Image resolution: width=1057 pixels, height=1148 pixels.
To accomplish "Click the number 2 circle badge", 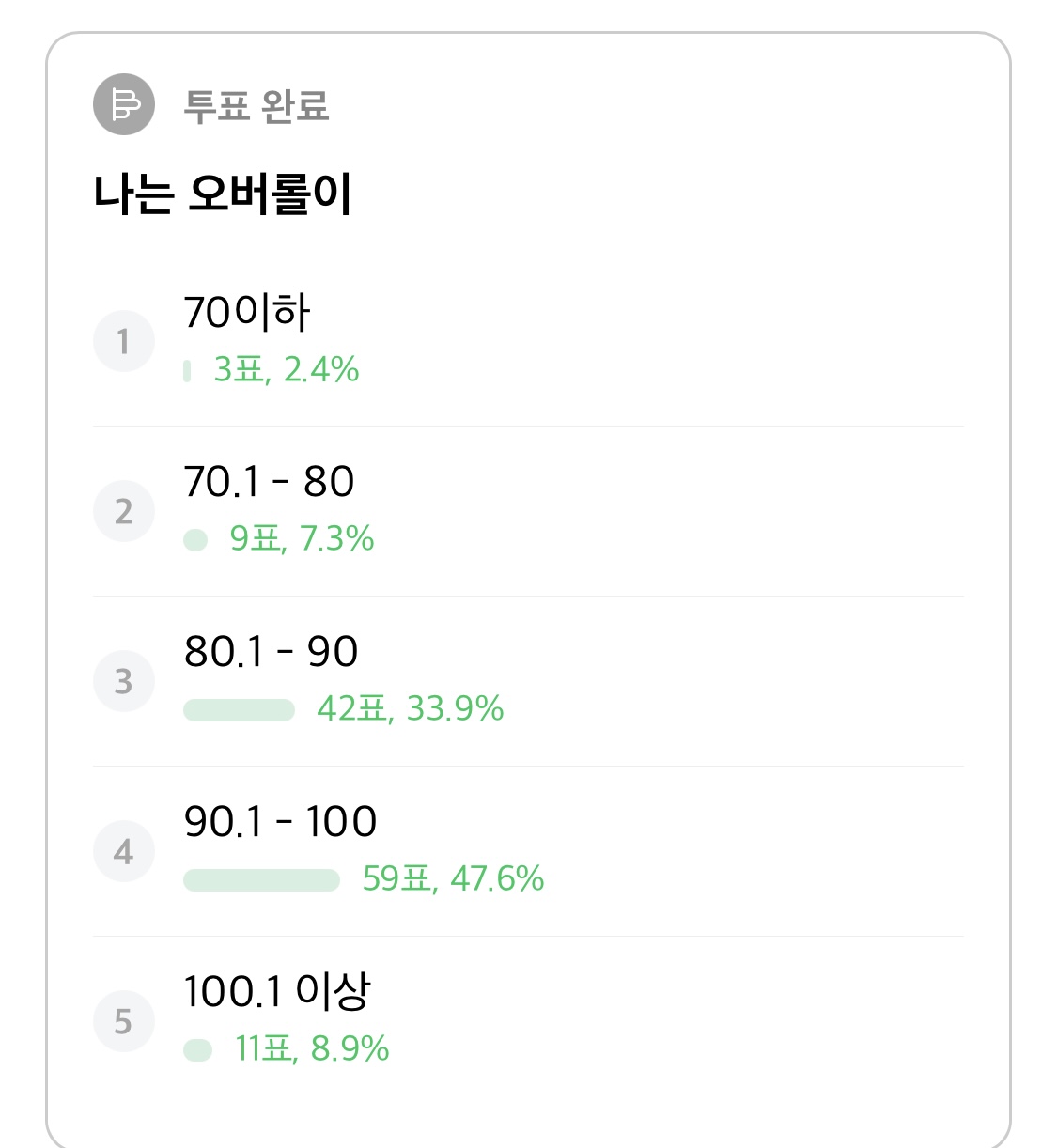I will 123,511.
